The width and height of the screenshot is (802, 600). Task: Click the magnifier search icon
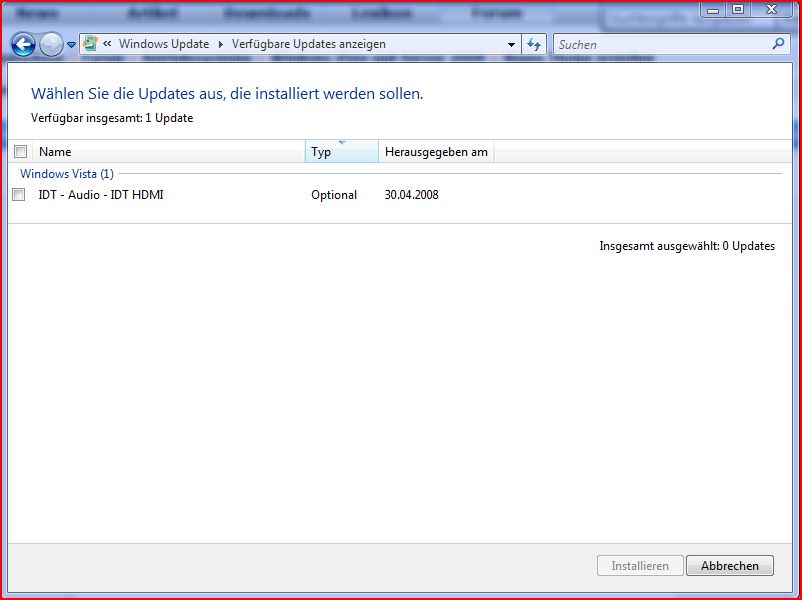coord(778,44)
